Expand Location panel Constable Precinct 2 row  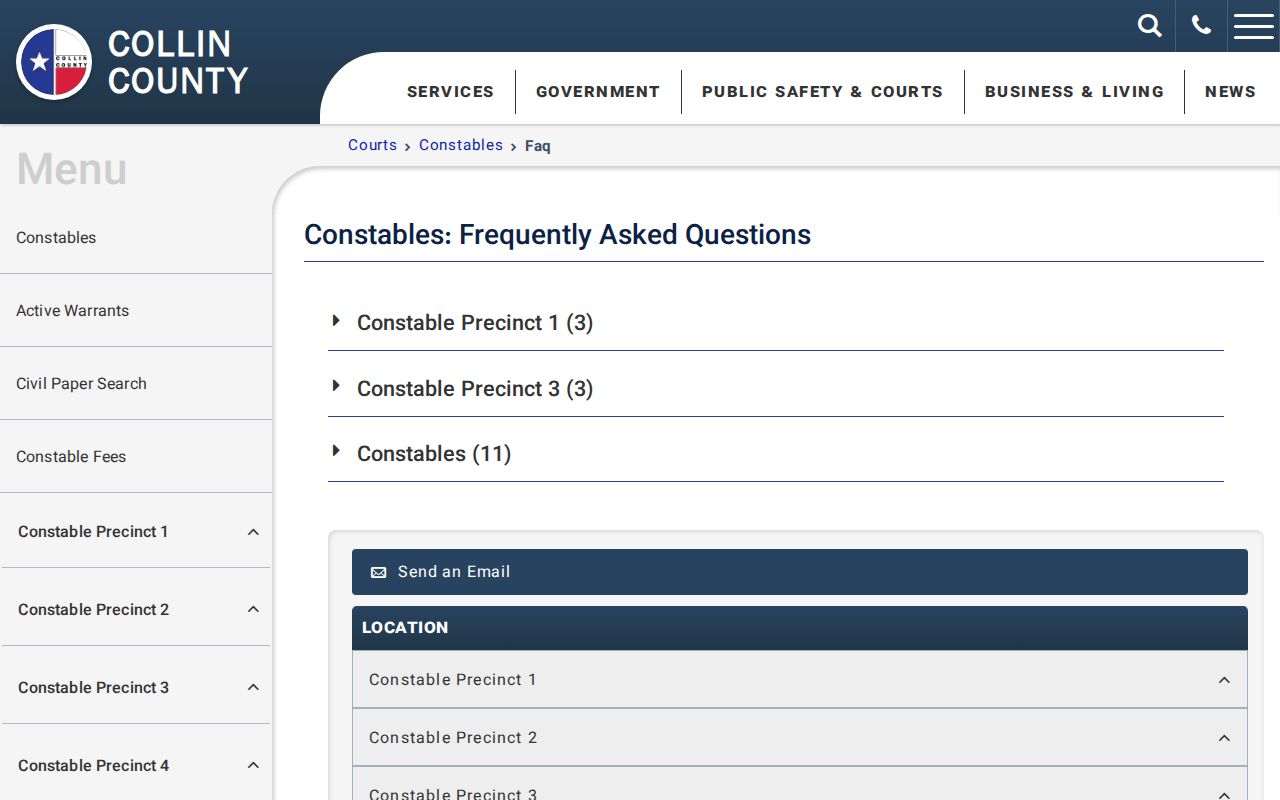800,738
